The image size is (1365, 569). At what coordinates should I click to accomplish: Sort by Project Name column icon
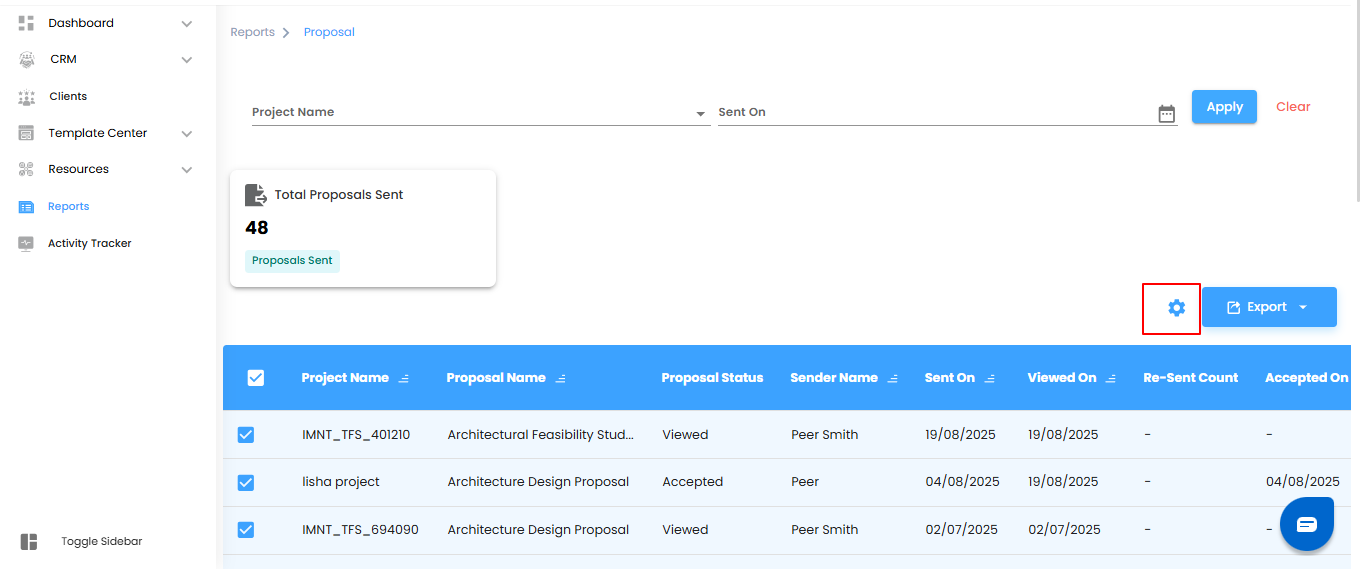(404, 378)
